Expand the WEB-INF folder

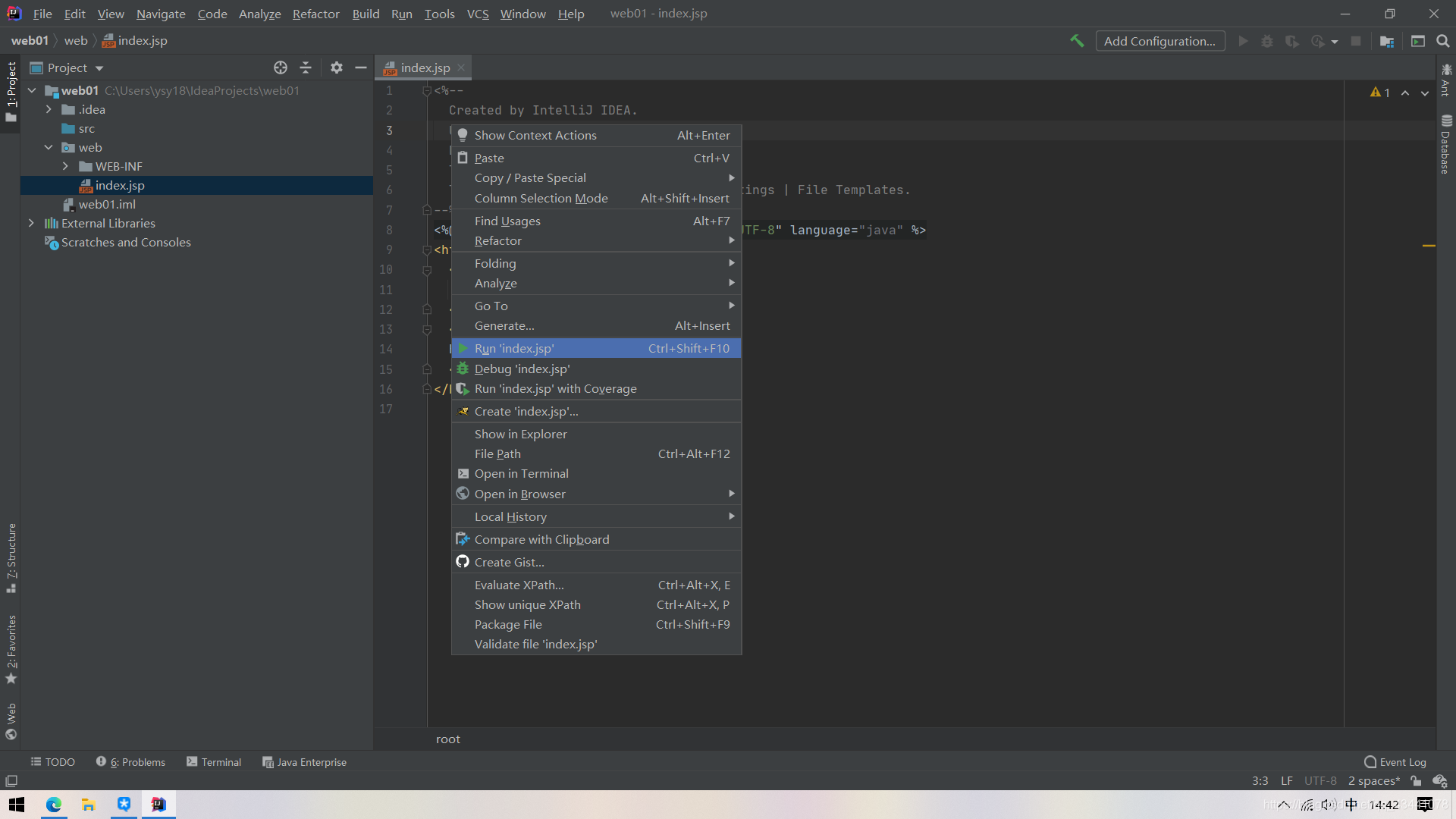pyautogui.click(x=65, y=166)
